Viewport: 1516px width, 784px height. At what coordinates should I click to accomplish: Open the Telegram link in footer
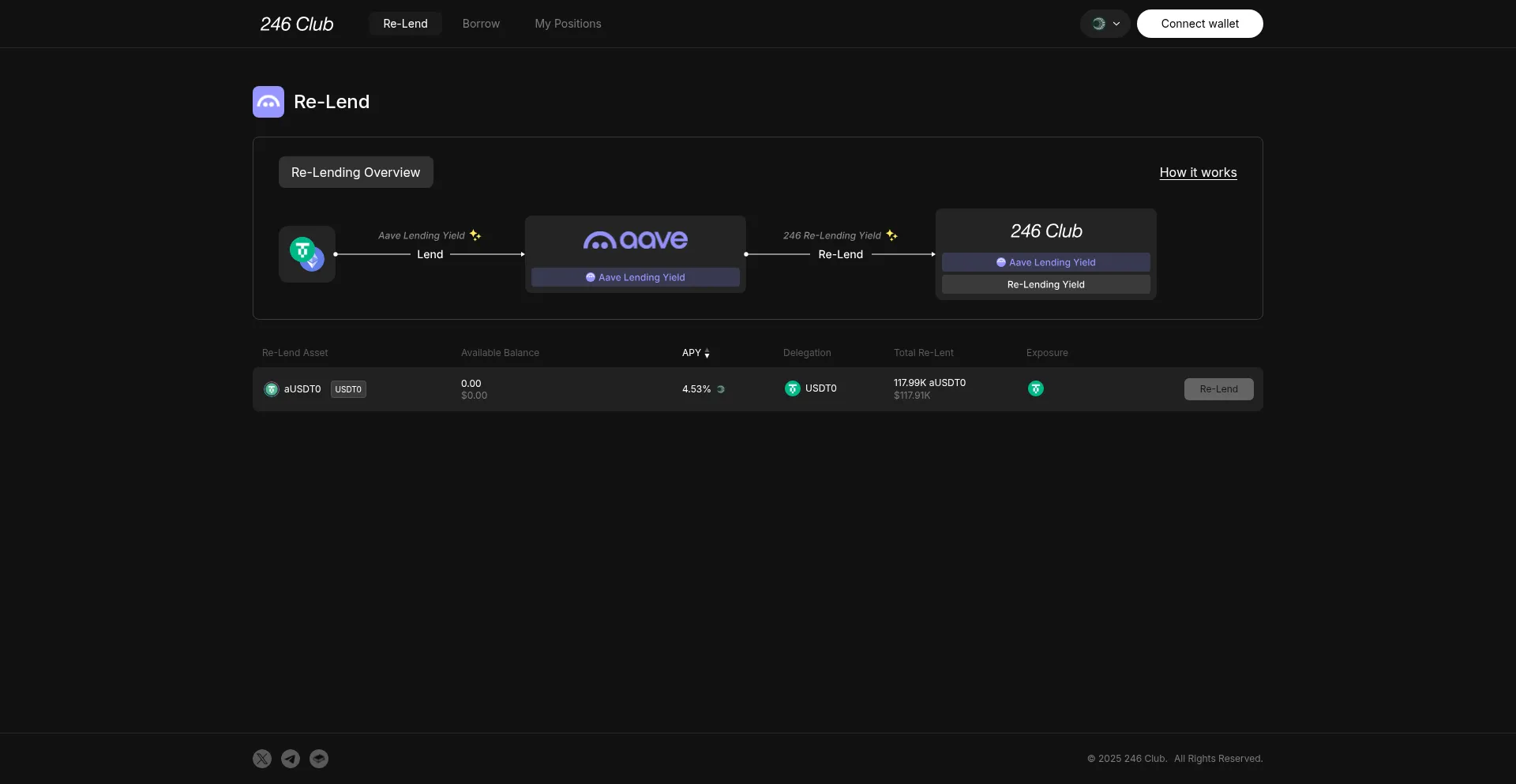[291, 759]
